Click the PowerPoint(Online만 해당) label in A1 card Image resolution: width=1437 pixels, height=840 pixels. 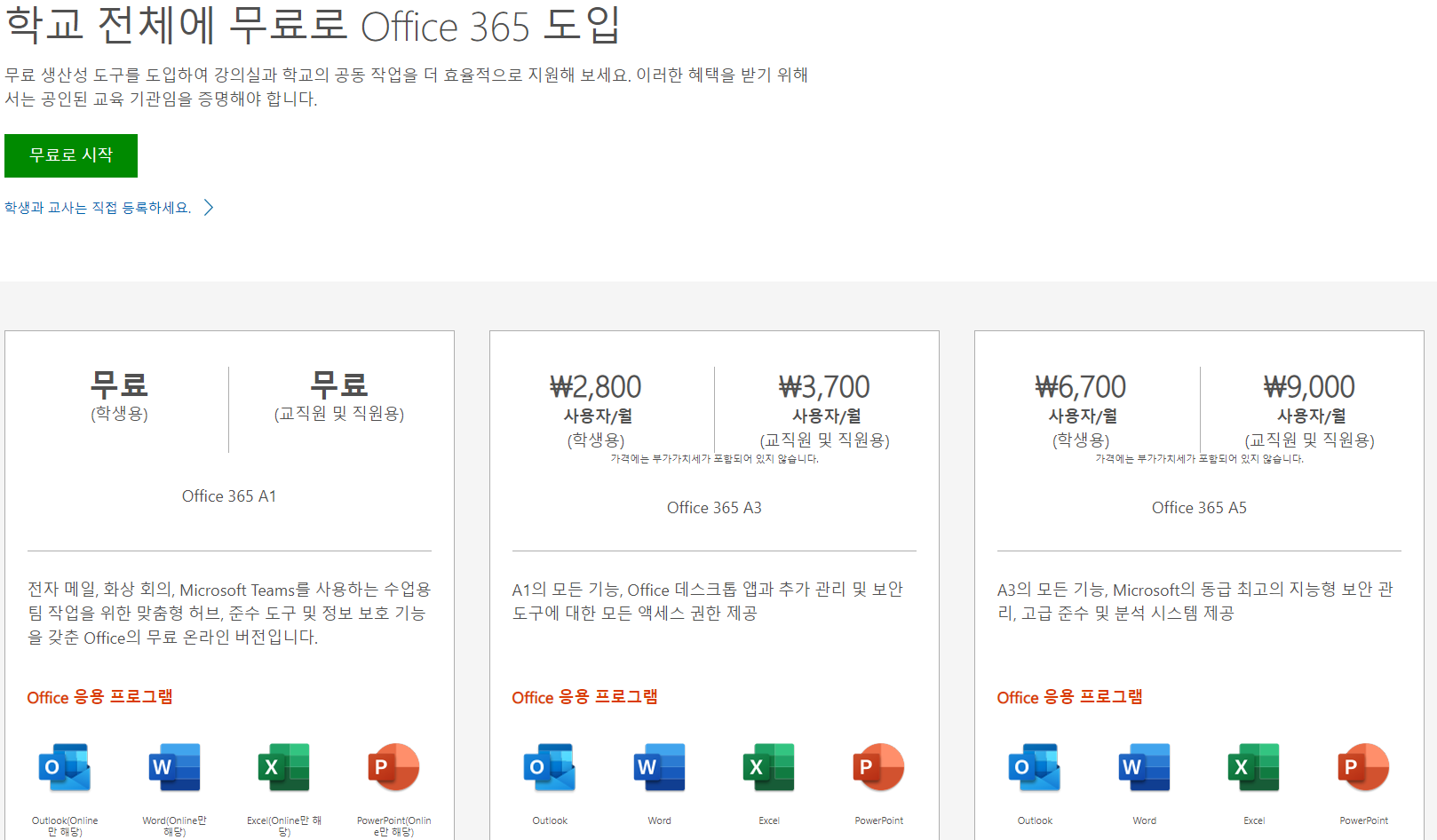point(394,826)
